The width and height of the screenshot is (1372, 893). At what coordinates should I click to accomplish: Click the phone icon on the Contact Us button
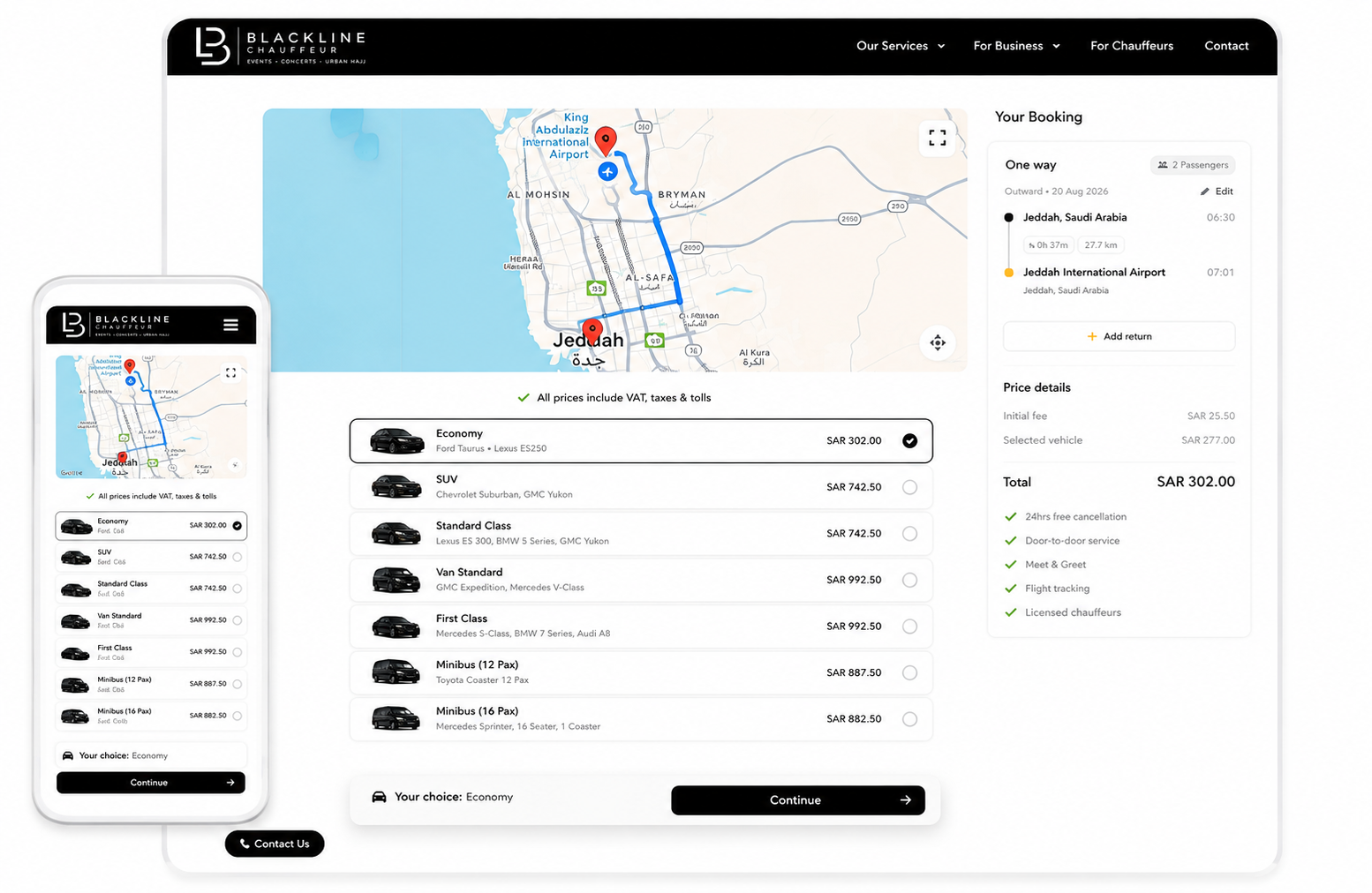coord(245,844)
